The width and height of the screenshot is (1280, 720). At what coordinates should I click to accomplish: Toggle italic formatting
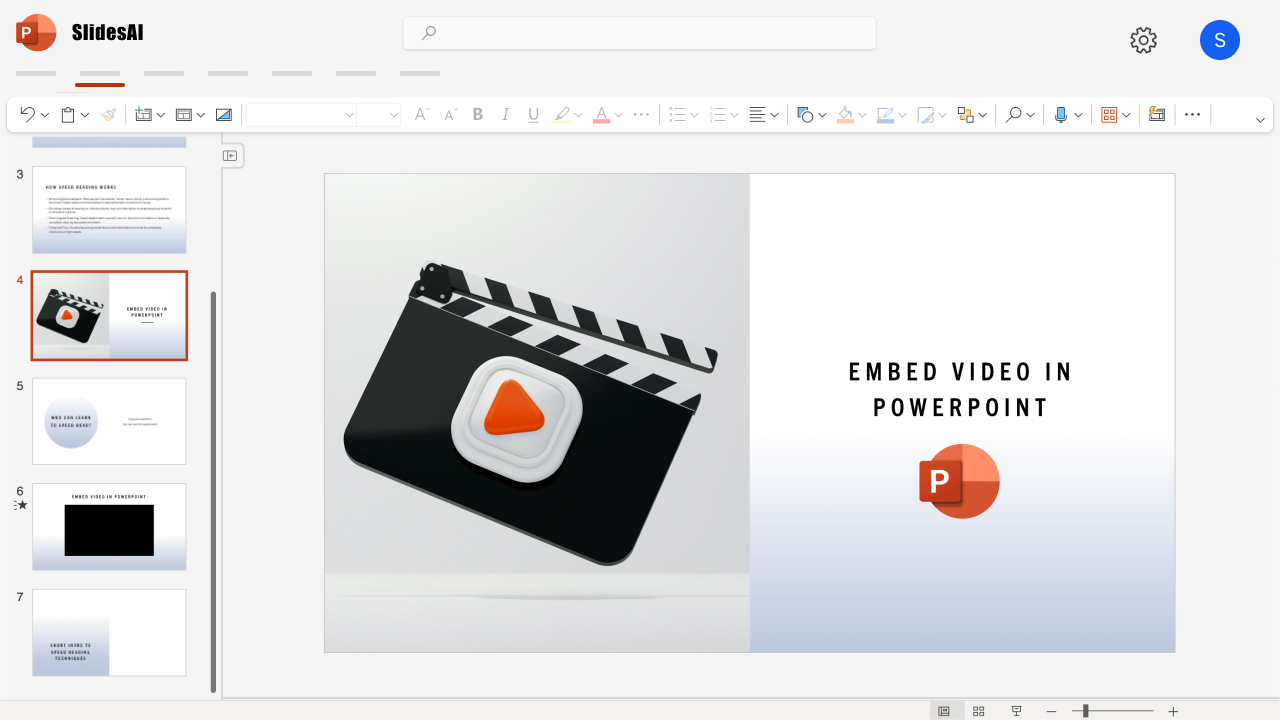tap(506, 114)
